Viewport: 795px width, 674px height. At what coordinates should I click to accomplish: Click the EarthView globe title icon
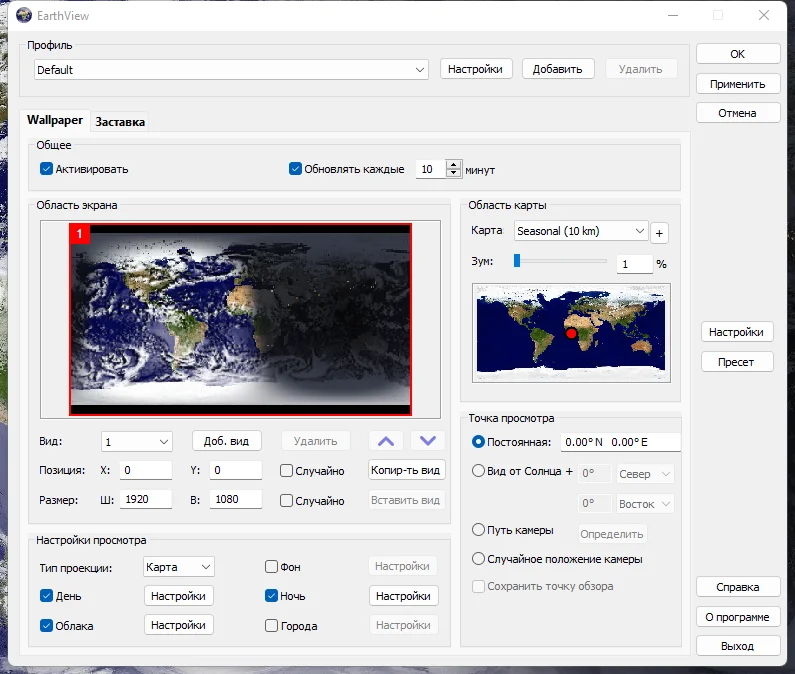click(24, 15)
